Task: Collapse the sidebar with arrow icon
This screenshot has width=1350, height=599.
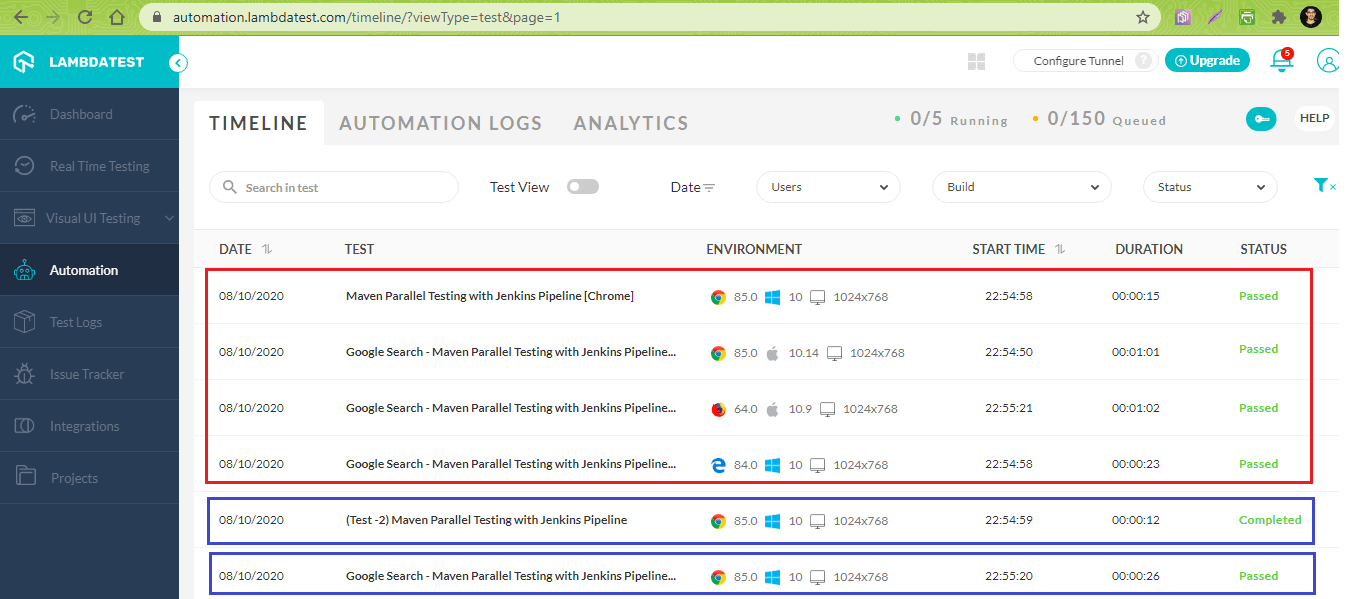Action: pyautogui.click(x=178, y=63)
